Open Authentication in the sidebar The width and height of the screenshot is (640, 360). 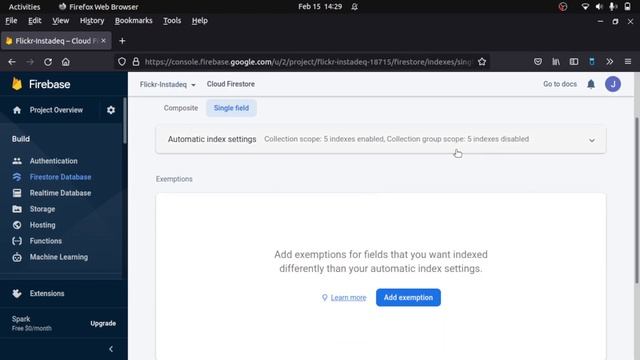pyautogui.click(x=53, y=161)
